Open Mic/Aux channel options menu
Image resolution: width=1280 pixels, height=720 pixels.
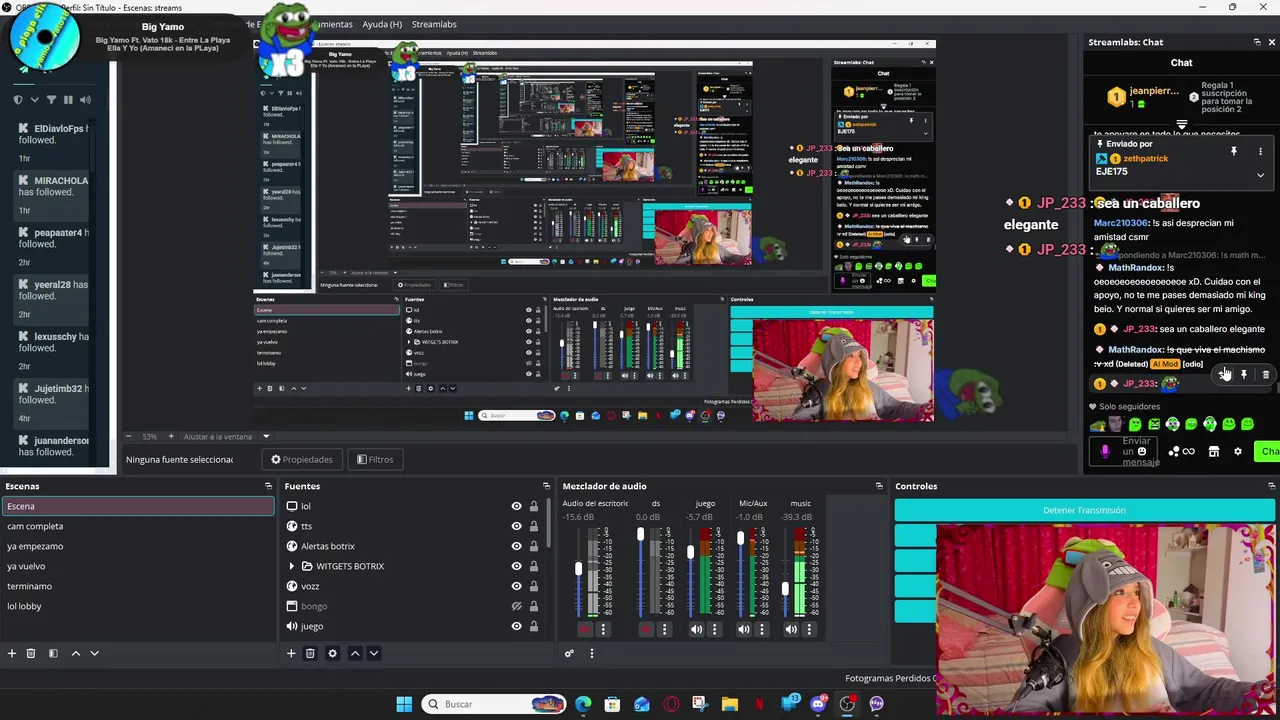tap(761, 629)
